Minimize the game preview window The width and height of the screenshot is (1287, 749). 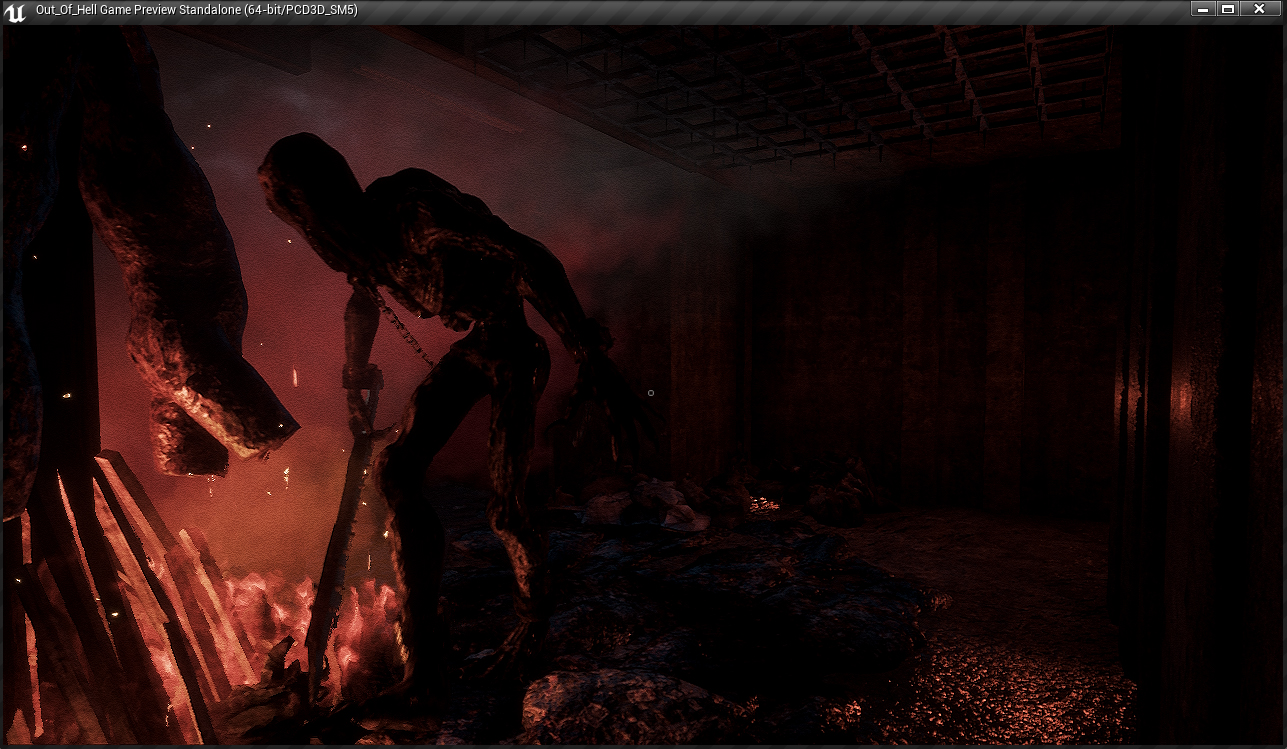coord(1204,9)
